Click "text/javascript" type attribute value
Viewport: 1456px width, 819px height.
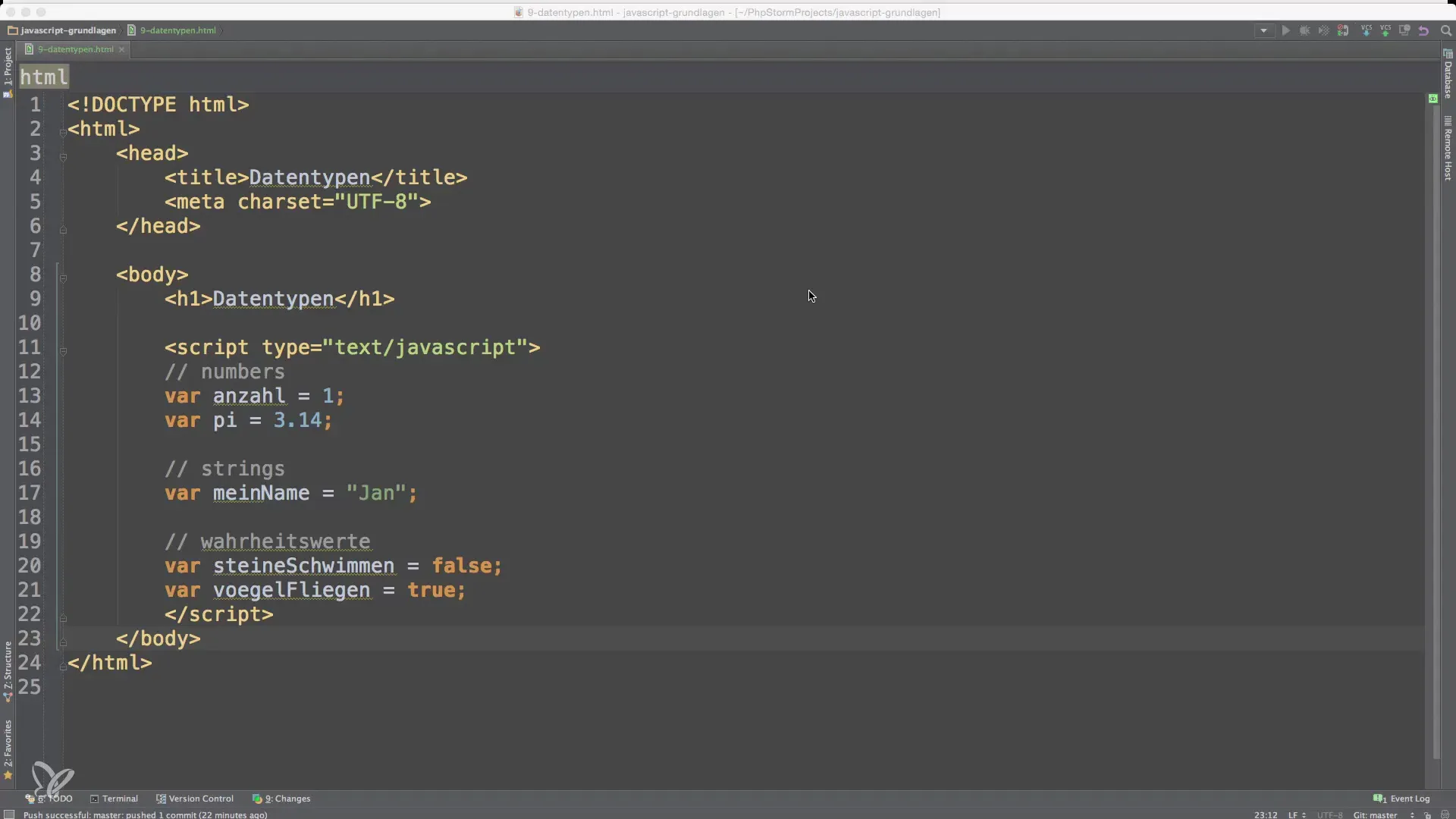pyautogui.click(x=425, y=347)
